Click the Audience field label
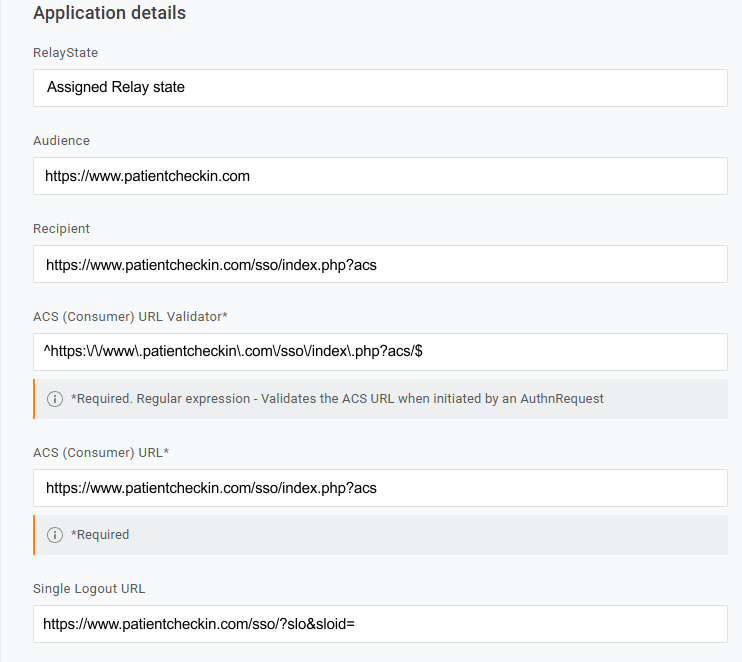Viewport: 742px width, 662px height. coord(62,141)
